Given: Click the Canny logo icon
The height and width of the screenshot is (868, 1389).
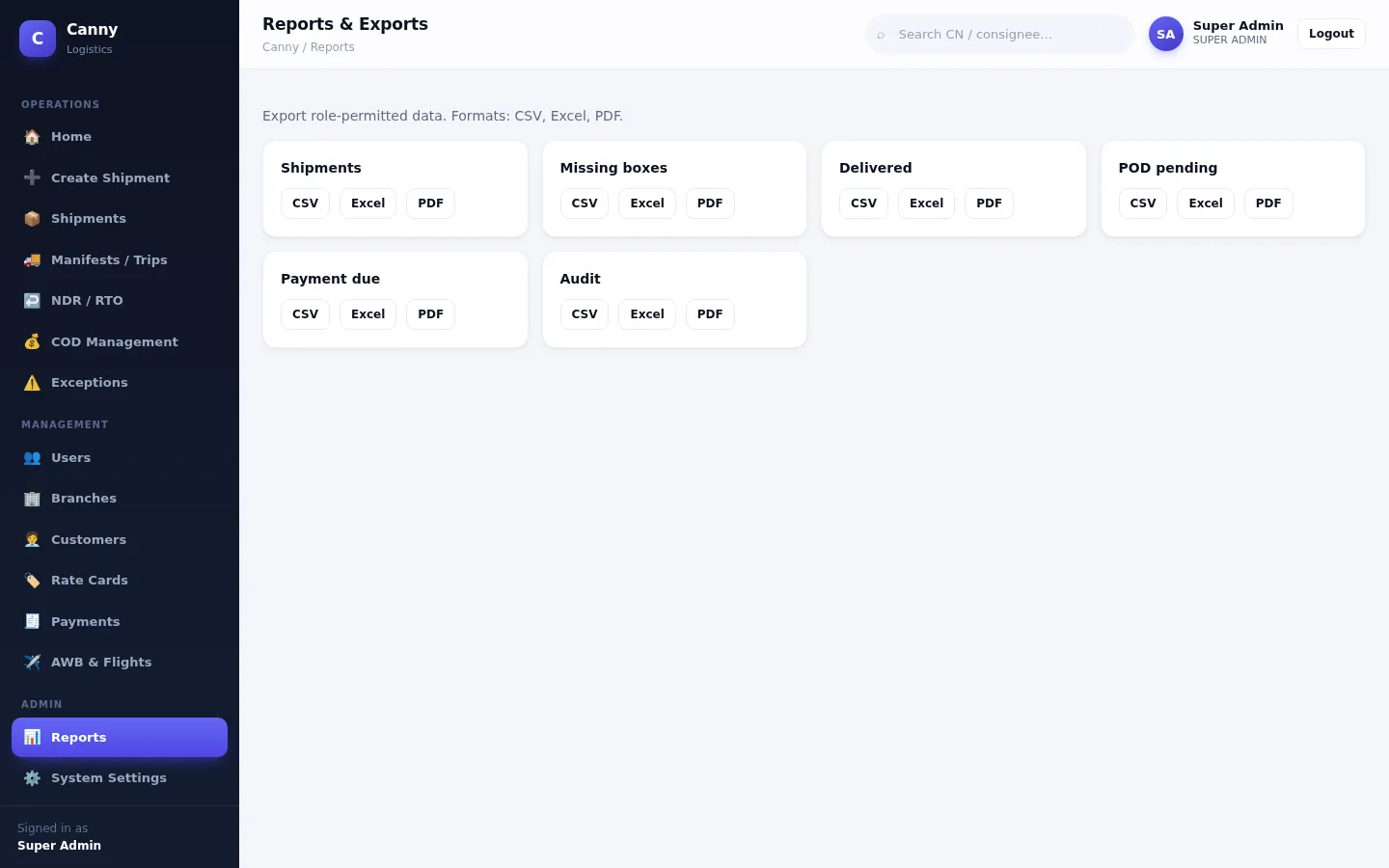Looking at the screenshot, I should click(x=38, y=39).
